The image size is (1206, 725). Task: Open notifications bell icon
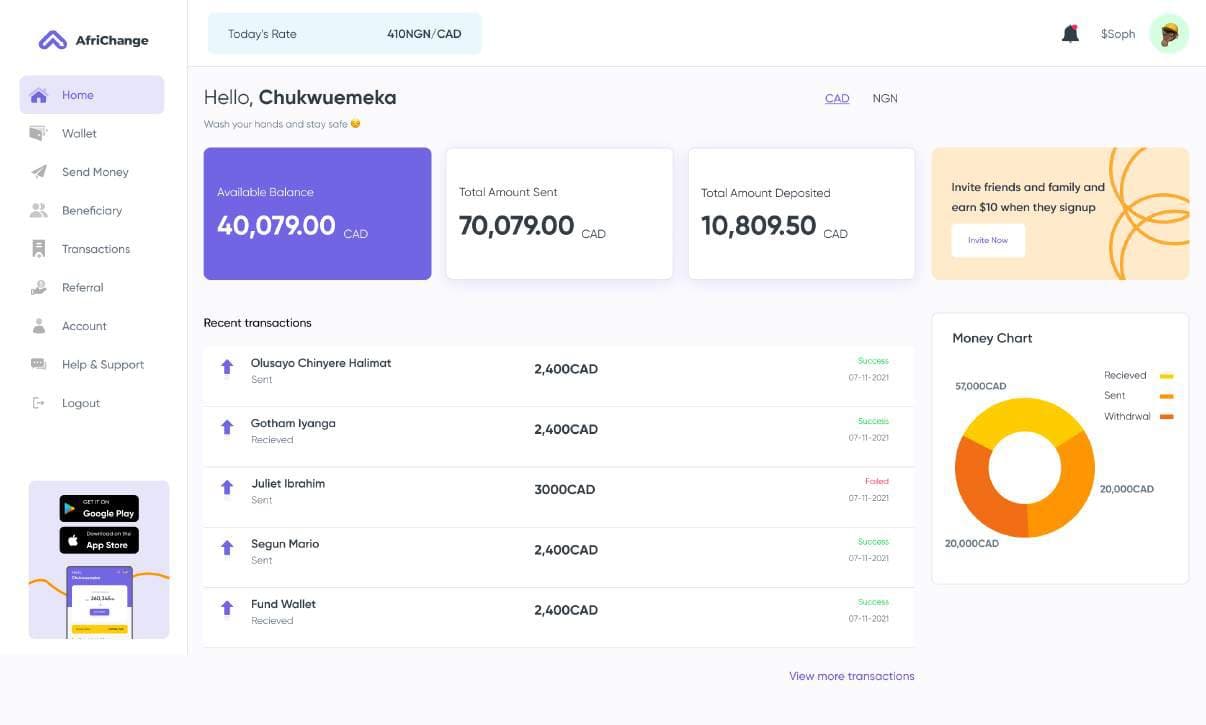pos(1070,34)
